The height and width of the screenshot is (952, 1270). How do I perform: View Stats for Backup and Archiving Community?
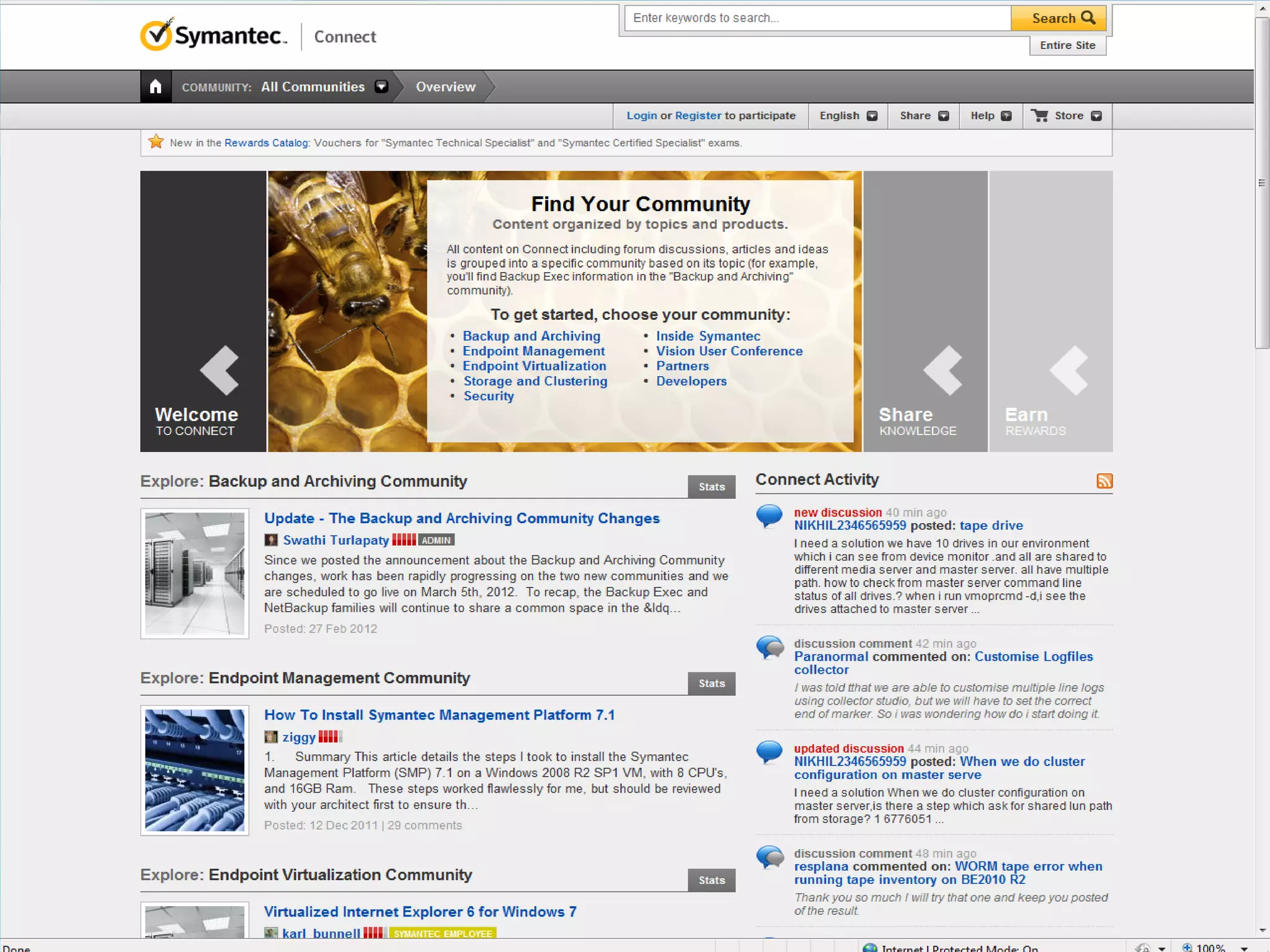coord(711,487)
